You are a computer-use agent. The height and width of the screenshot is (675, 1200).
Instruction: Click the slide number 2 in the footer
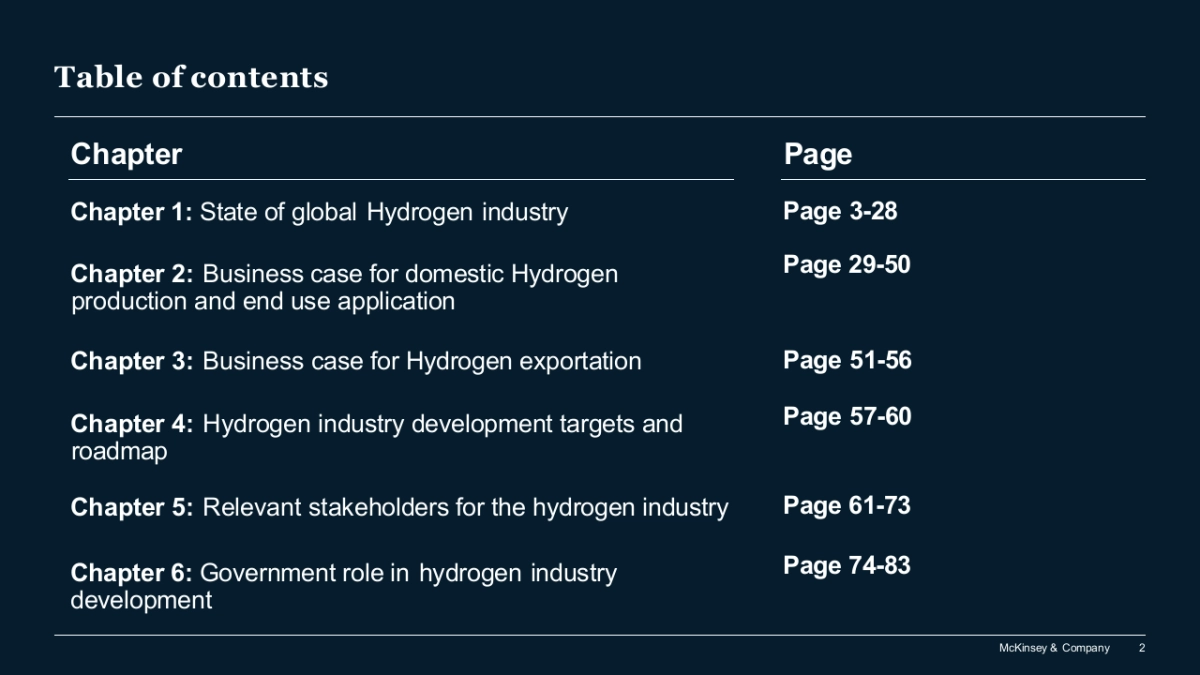point(1142,648)
